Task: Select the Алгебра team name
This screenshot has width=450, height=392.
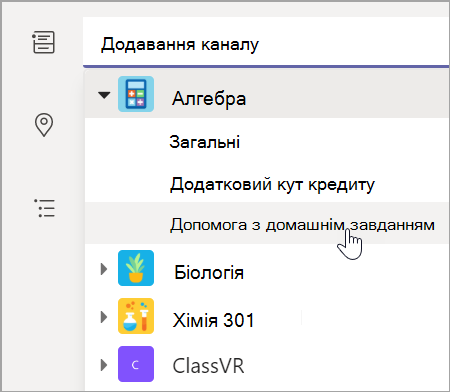Action: coord(209,99)
